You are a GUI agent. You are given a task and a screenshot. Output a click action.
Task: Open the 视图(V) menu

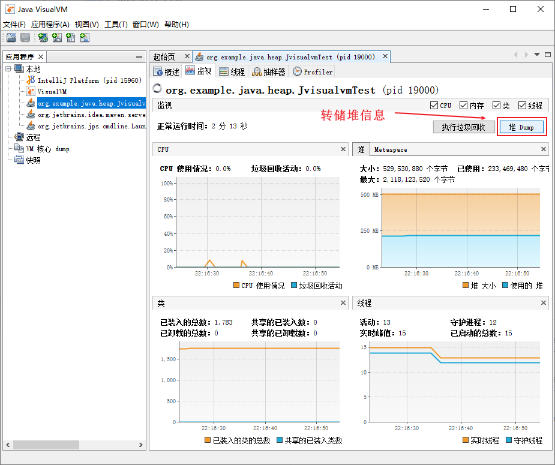[87, 24]
